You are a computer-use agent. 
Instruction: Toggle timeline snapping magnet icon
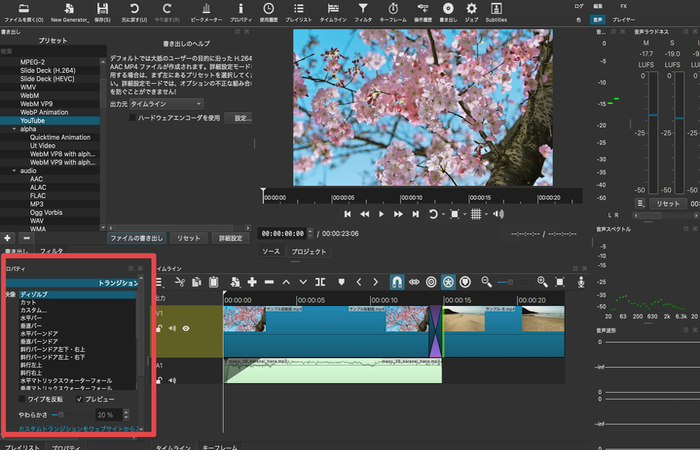coord(396,282)
